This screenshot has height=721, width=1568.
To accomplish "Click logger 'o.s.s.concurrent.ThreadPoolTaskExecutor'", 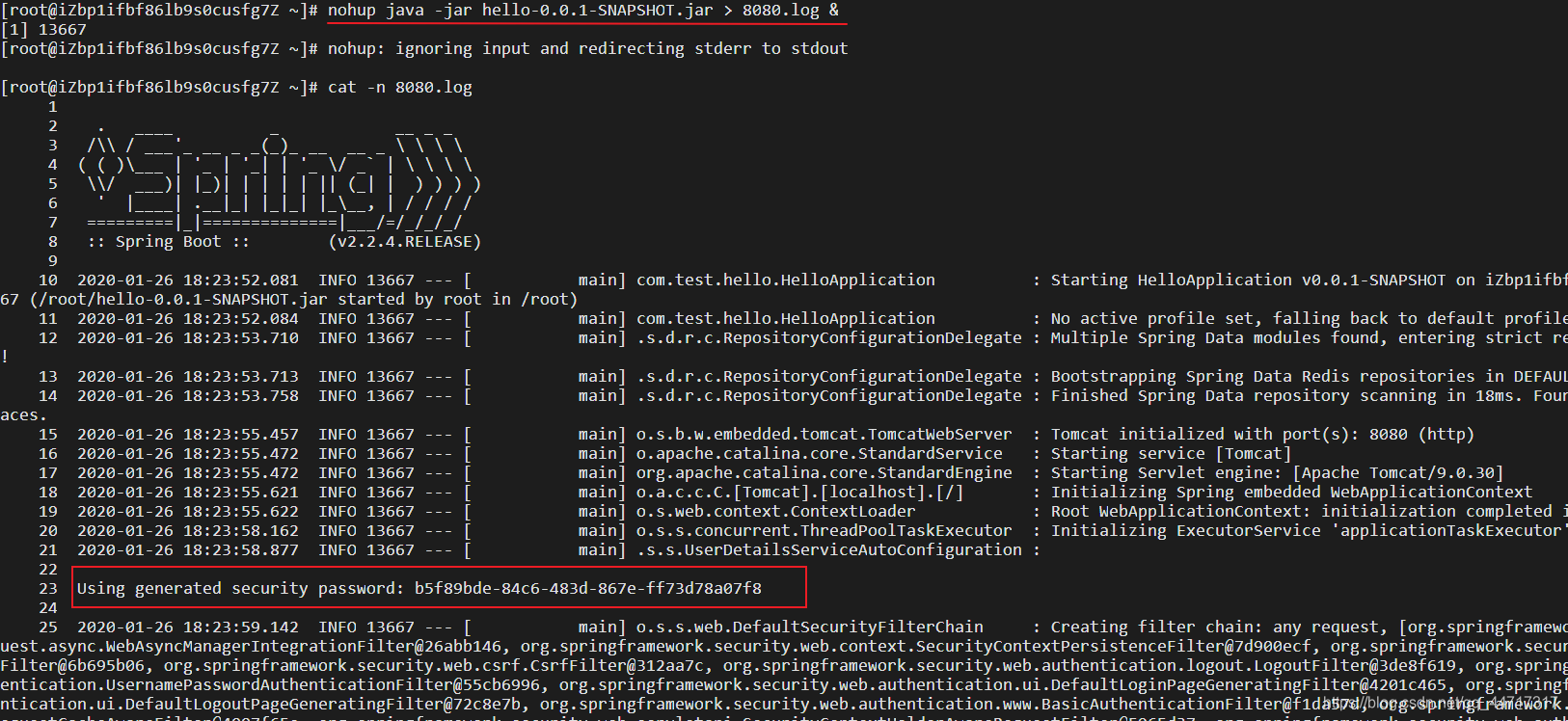I will point(825,530).
